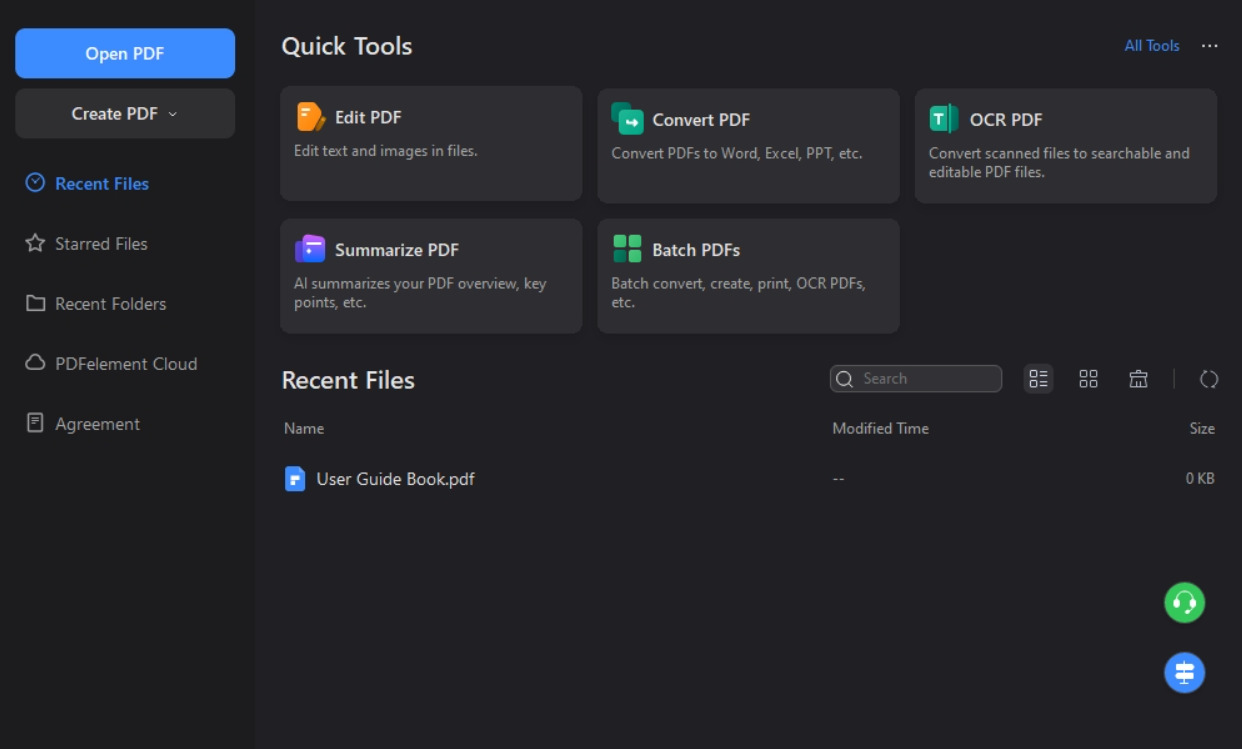Image resolution: width=1242 pixels, height=749 pixels.
Task: Click the Batch PDFs description text
Action: click(738, 292)
